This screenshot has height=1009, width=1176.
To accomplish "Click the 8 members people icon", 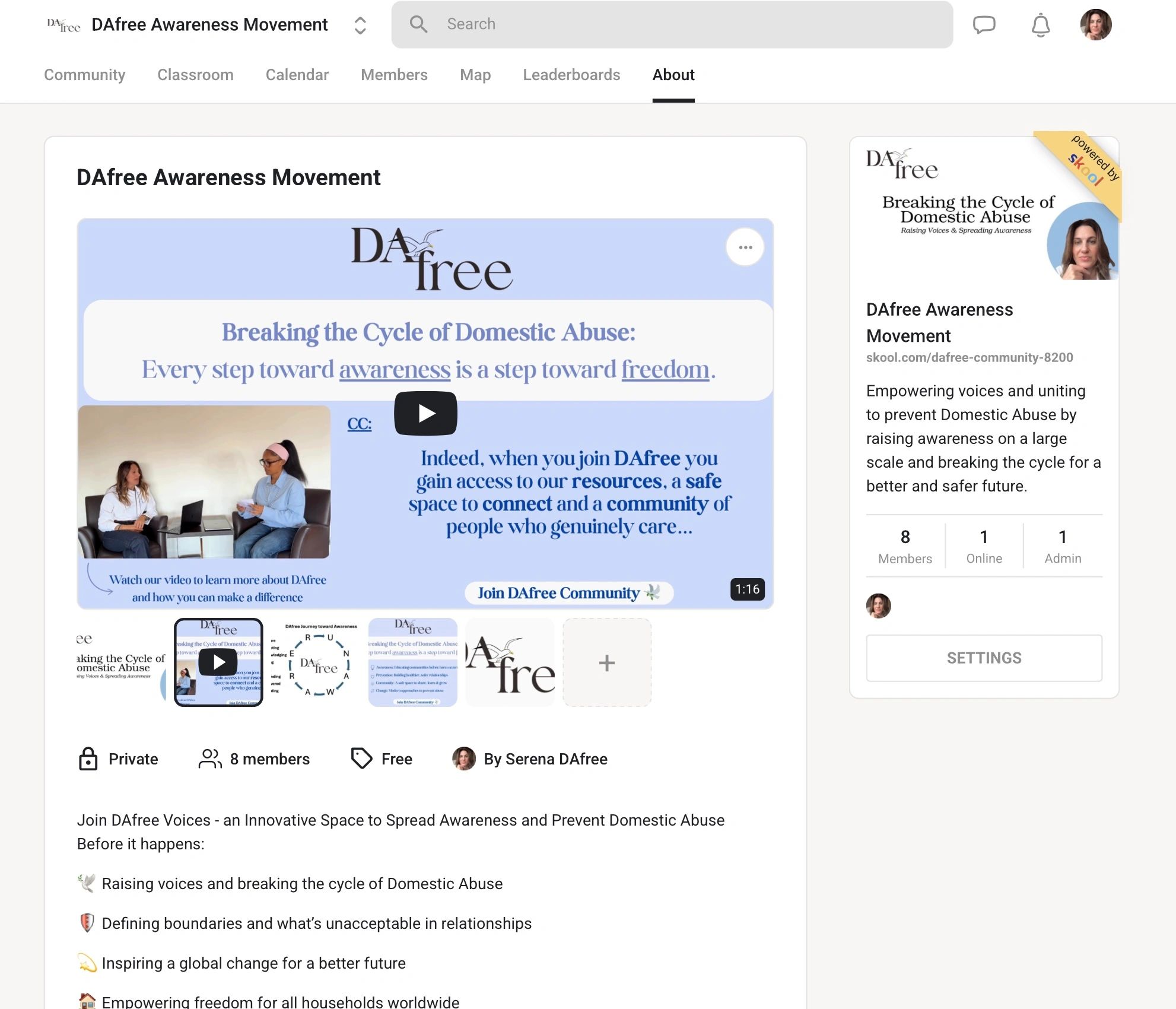I will (210, 759).
